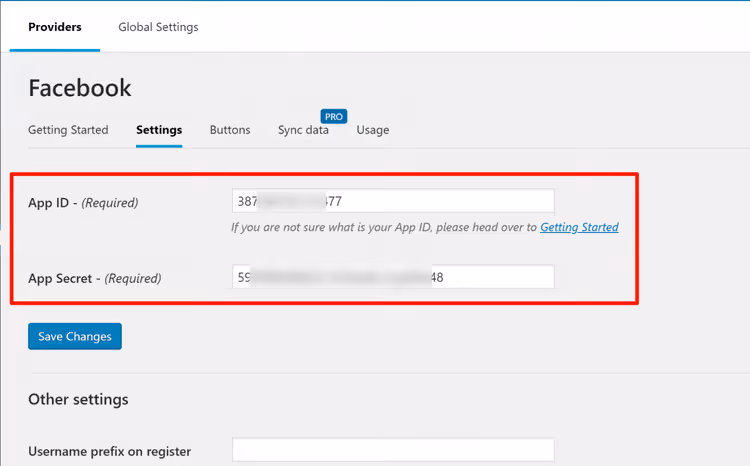Viewport: 750px width, 466px height.
Task: Click the Save Changes button
Action: coord(75,336)
